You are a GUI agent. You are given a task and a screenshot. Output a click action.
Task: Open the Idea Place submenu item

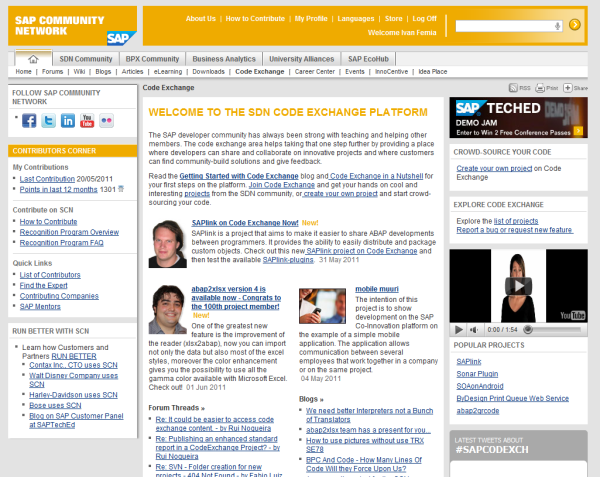(433, 72)
